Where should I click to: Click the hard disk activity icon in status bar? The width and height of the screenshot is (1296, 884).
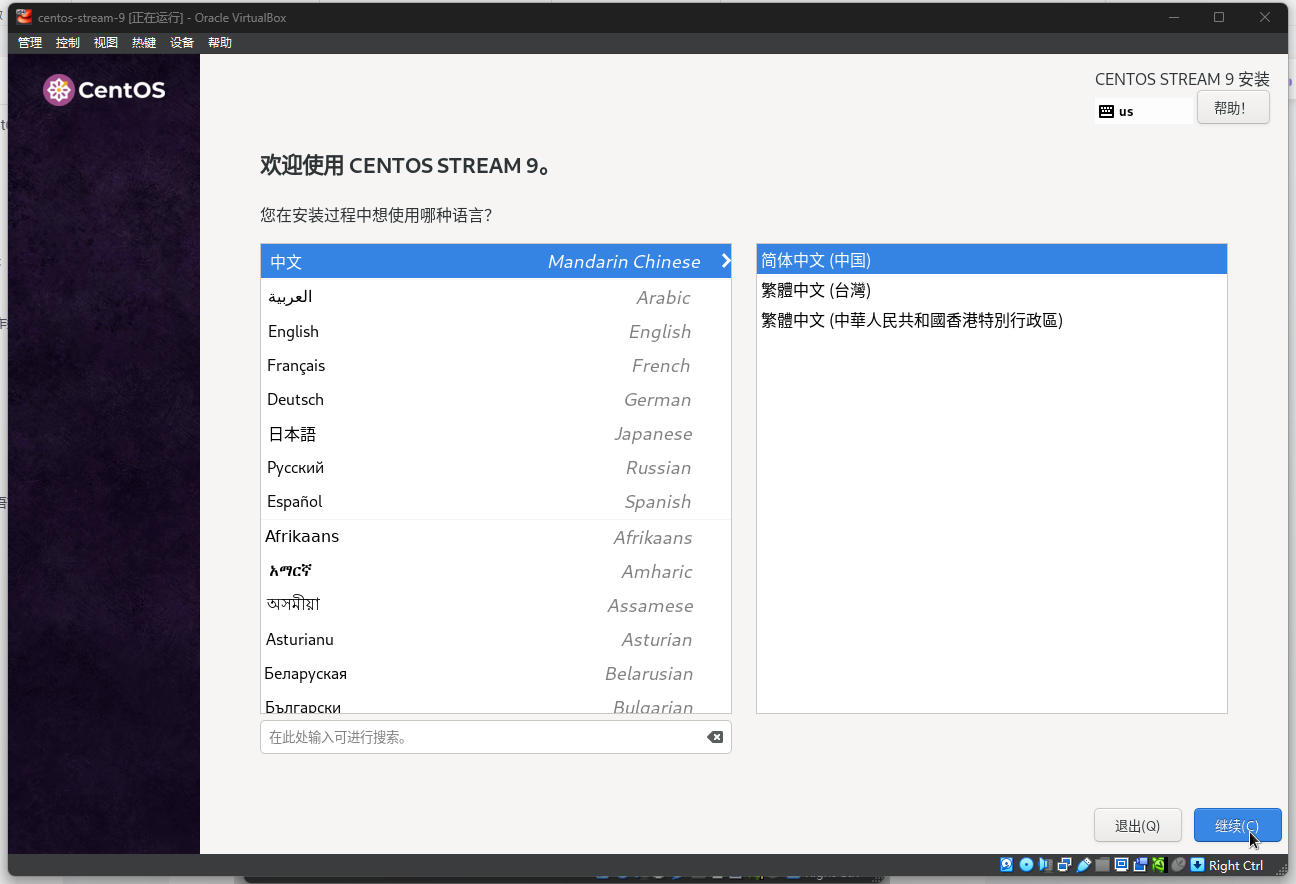click(1007, 865)
